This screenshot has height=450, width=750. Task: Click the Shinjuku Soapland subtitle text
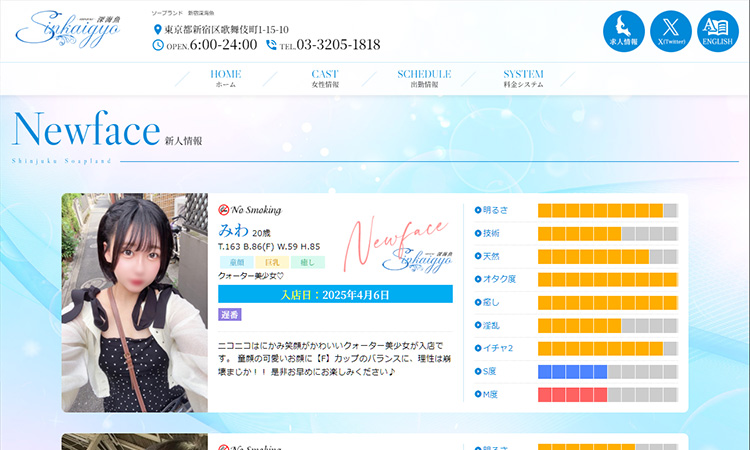[x=61, y=161]
